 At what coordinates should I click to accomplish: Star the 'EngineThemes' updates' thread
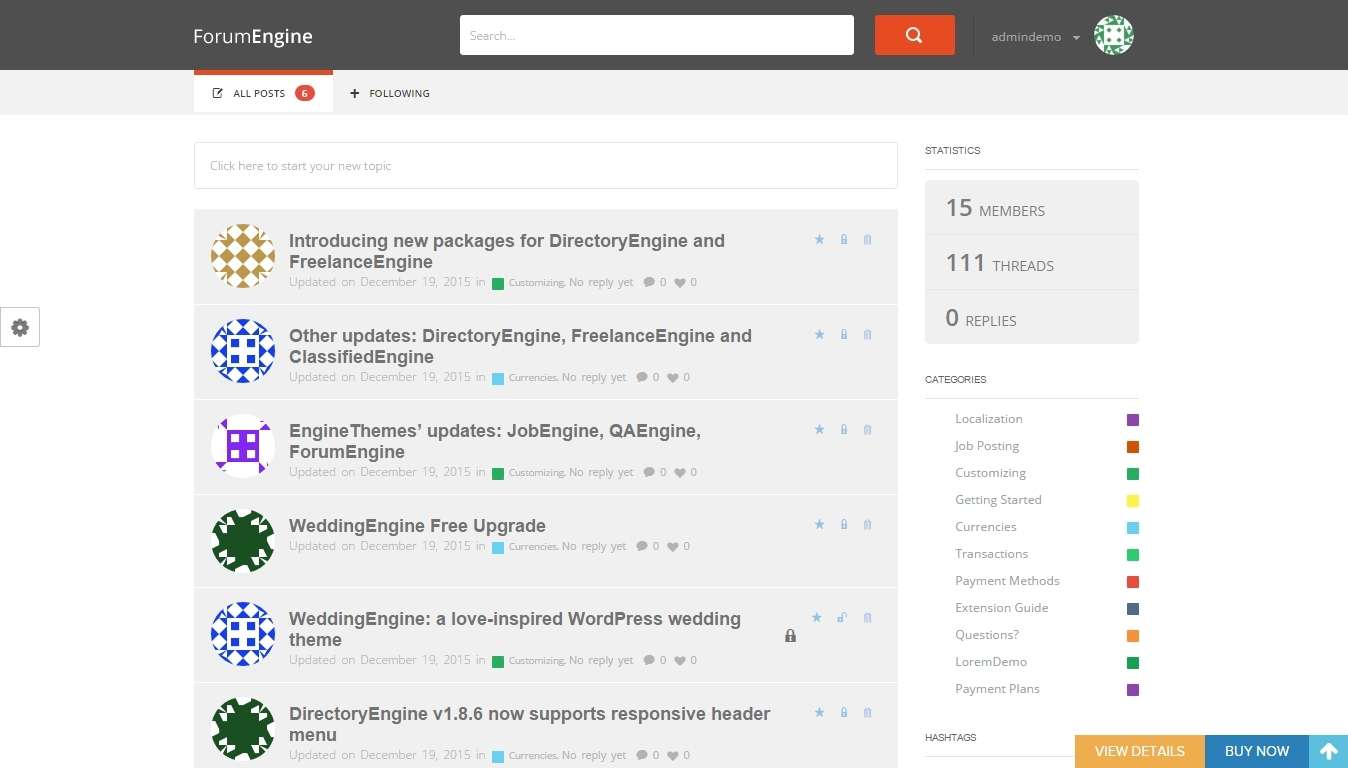tap(819, 430)
